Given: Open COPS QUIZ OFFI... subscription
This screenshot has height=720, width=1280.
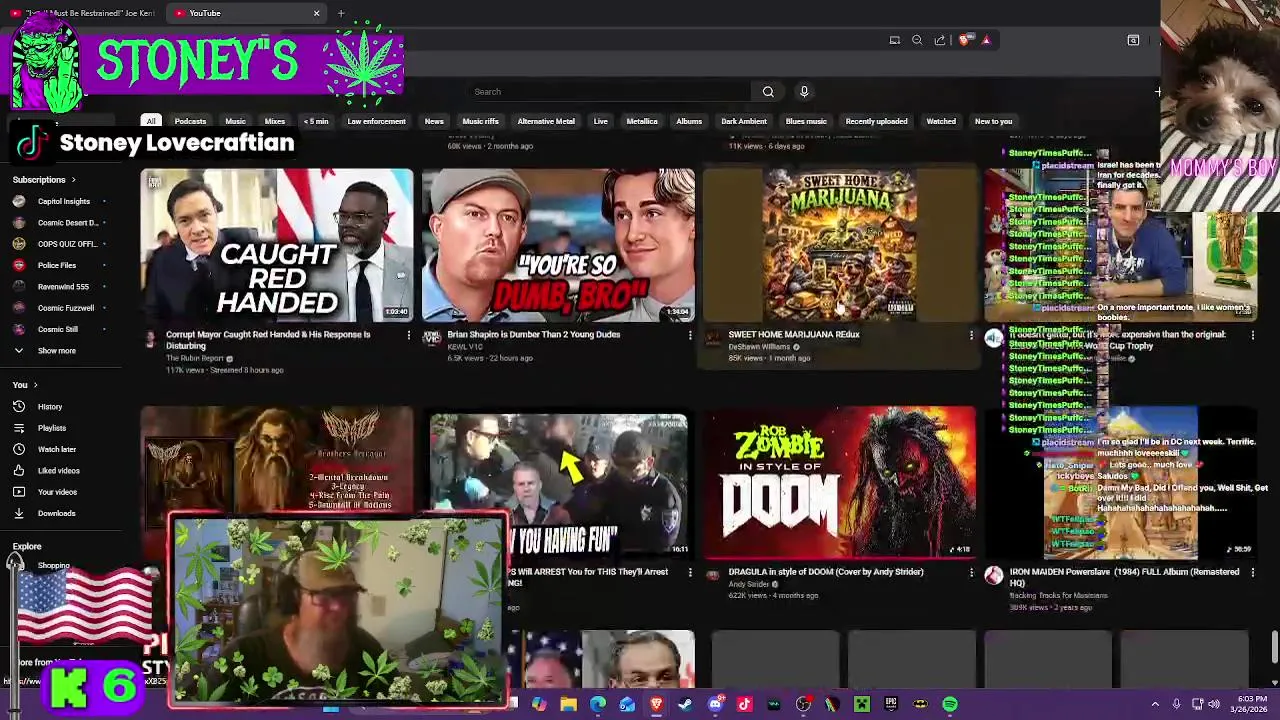Looking at the screenshot, I should pyautogui.click(x=67, y=244).
